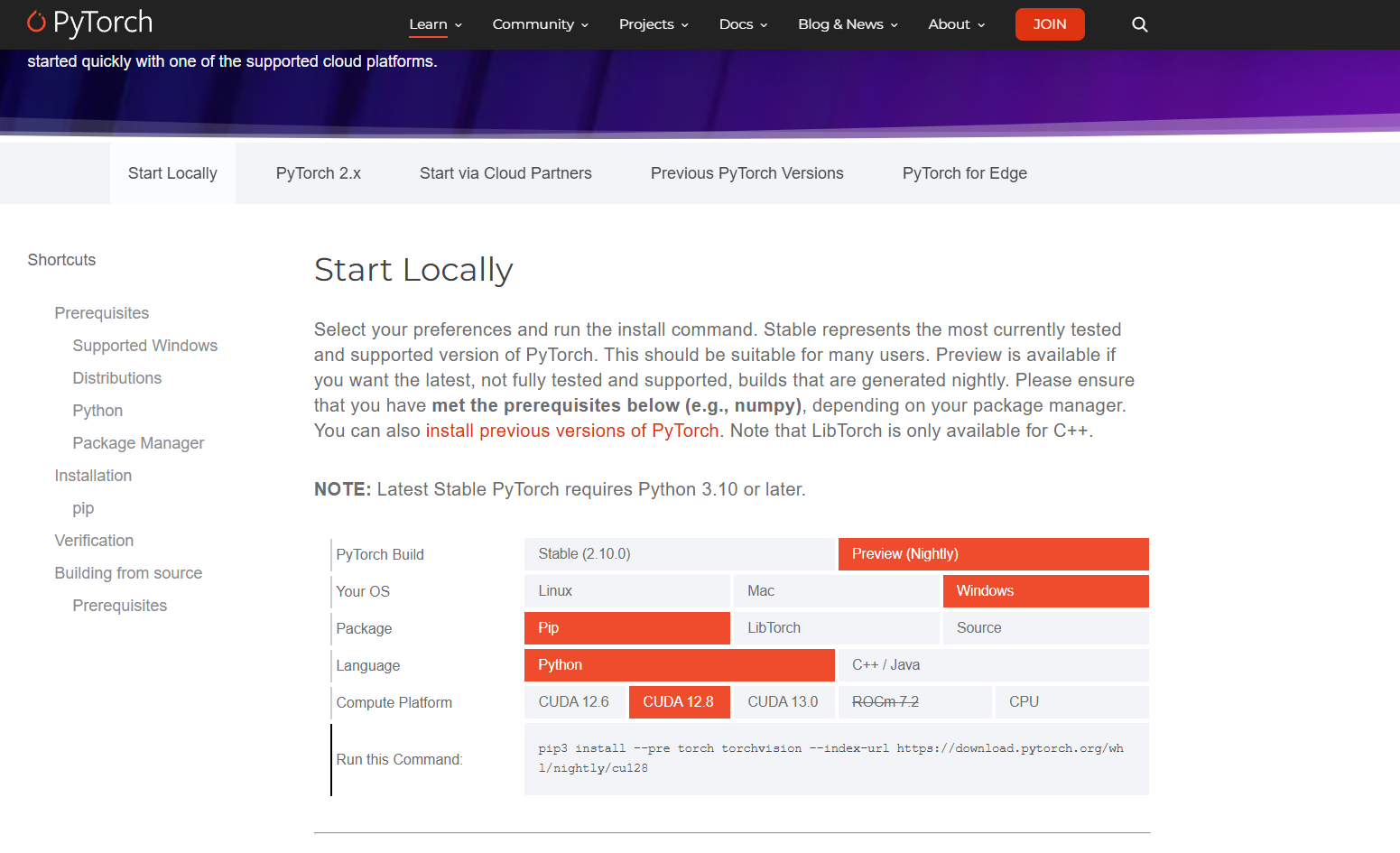This screenshot has height=853, width=1400.
Task: Expand the Docs menu
Action: click(743, 24)
